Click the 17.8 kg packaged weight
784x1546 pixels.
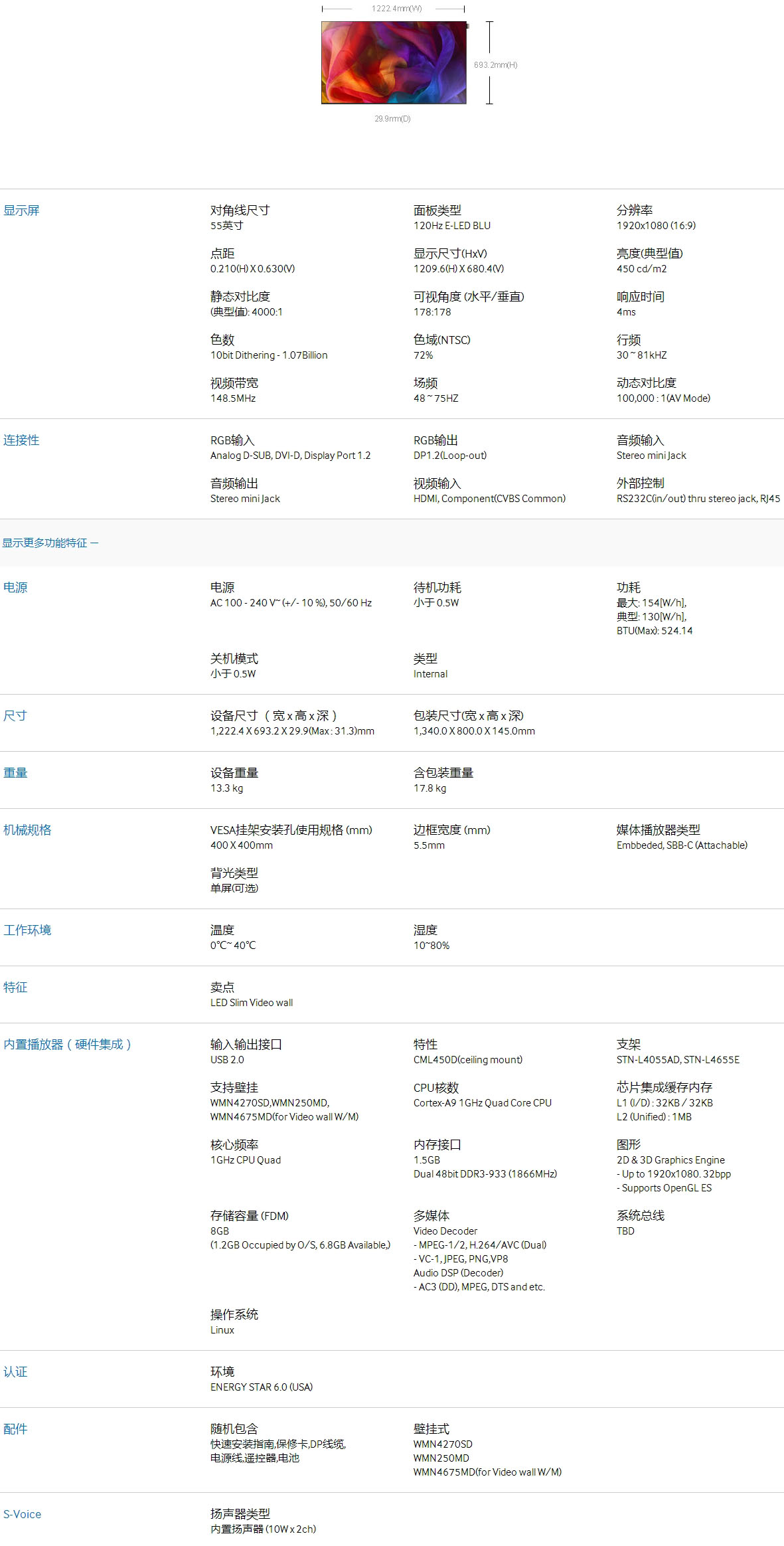click(430, 788)
